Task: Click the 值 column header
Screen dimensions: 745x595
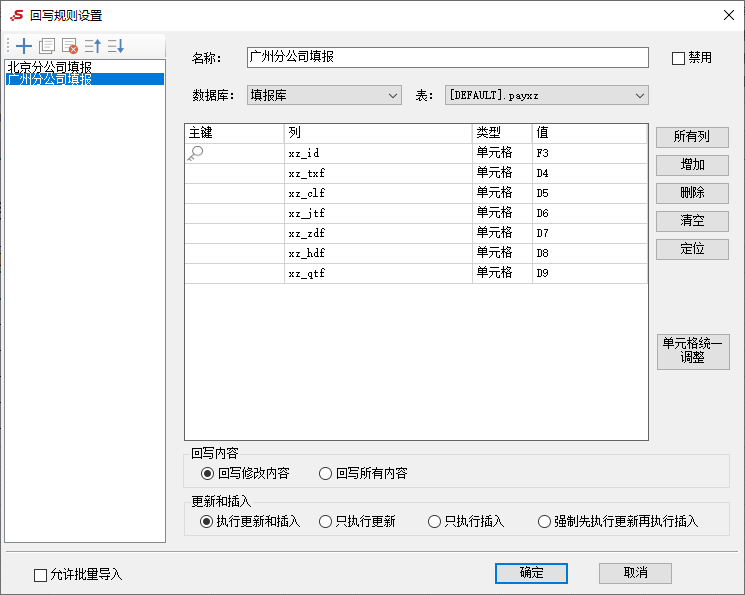Action: point(590,133)
